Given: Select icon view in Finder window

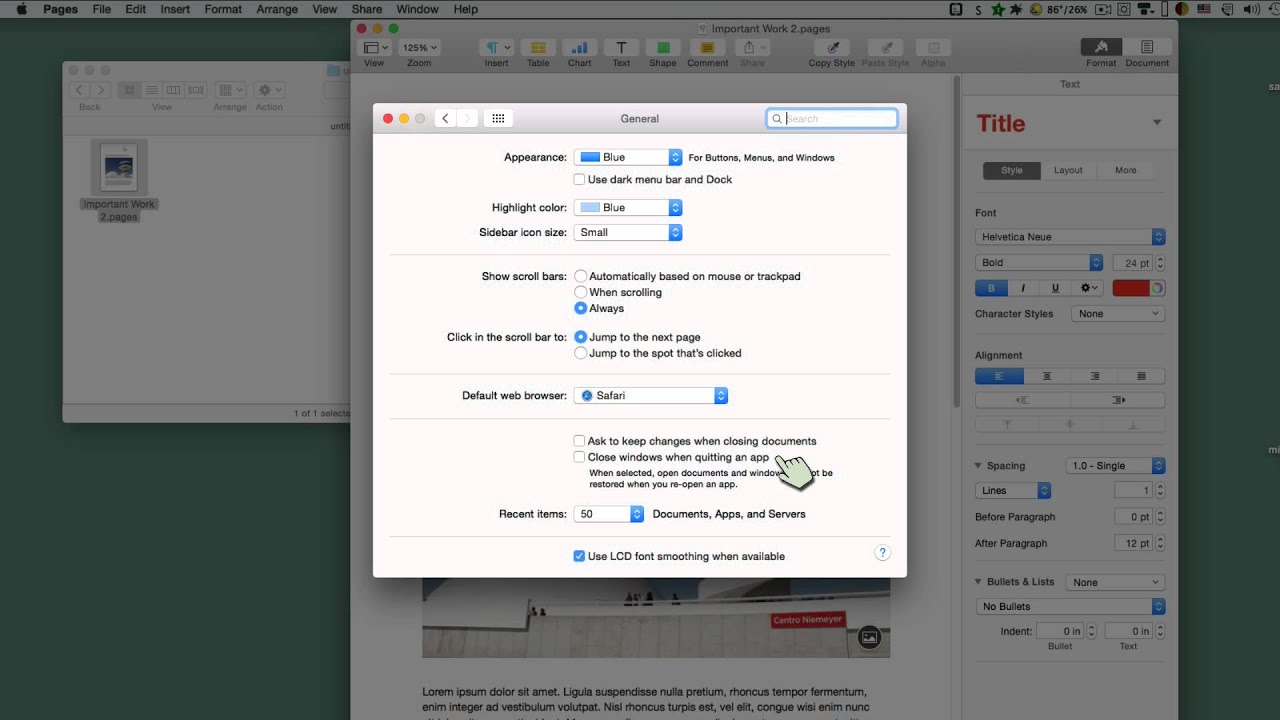Looking at the screenshot, I should pos(129,90).
